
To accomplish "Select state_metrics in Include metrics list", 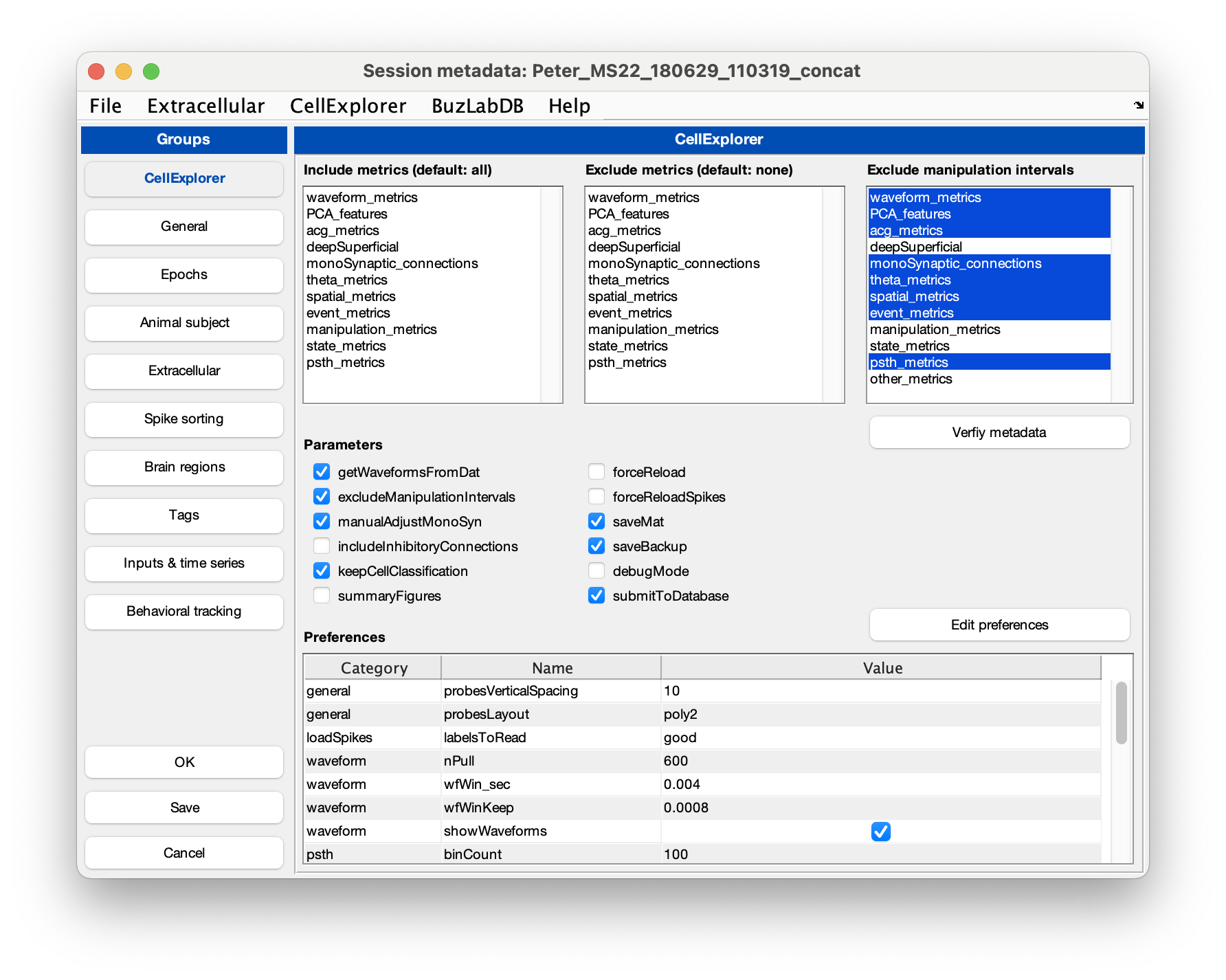I will pos(423,346).
